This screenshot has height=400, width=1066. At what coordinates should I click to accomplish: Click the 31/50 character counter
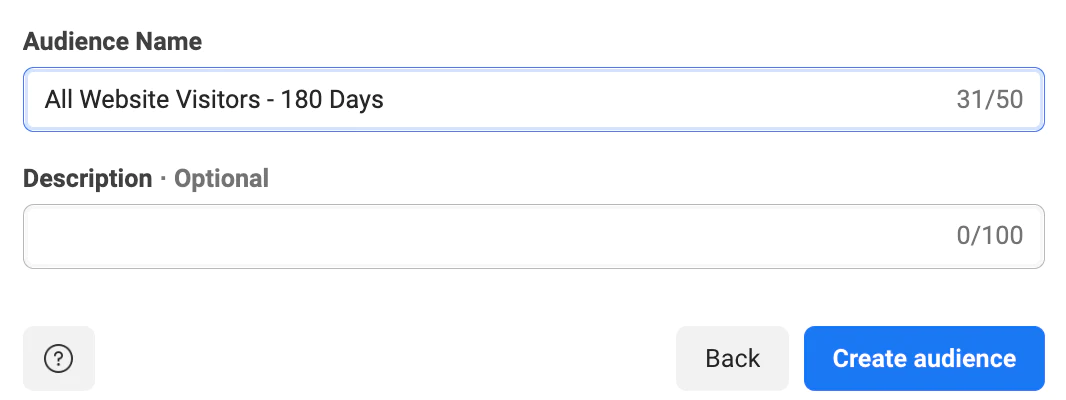[989, 100]
